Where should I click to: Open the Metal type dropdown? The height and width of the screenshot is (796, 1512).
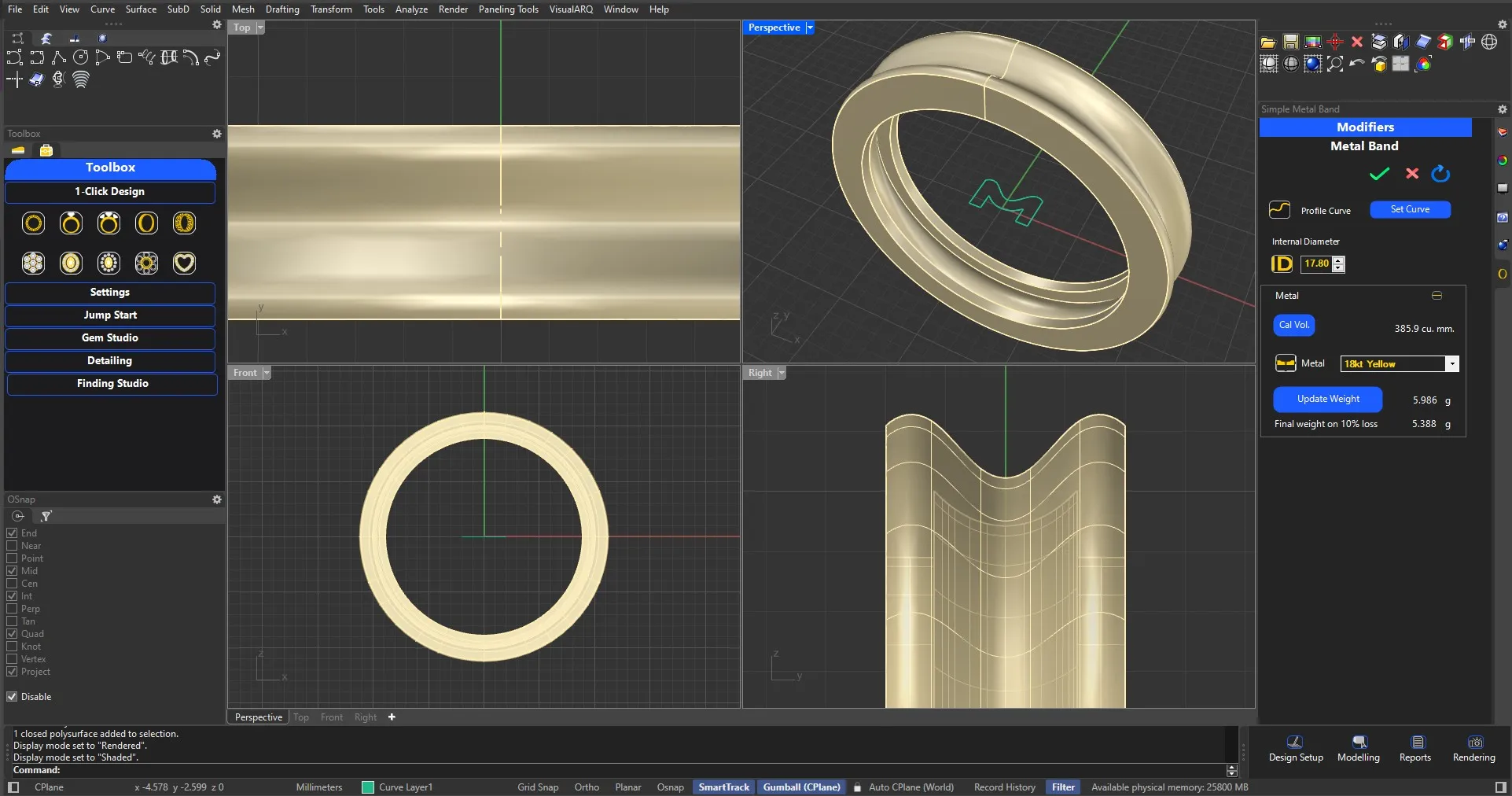pos(1452,363)
